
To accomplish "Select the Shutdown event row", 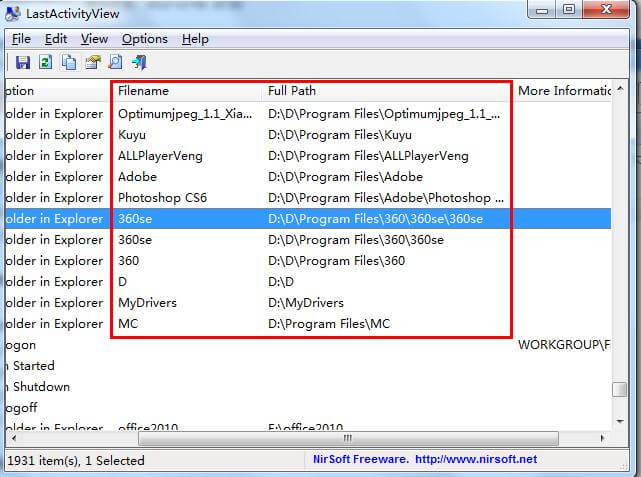I will tap(308, 387).
